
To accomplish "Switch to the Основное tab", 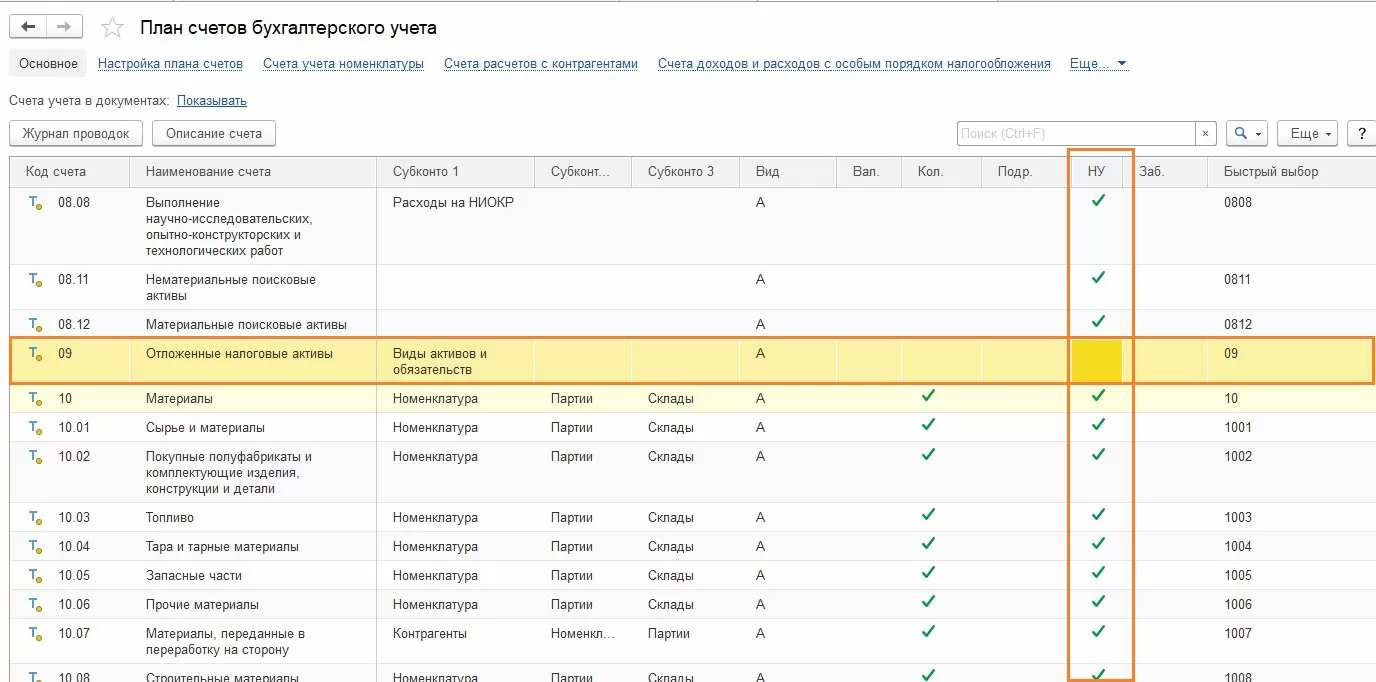I will click(48, 64).
